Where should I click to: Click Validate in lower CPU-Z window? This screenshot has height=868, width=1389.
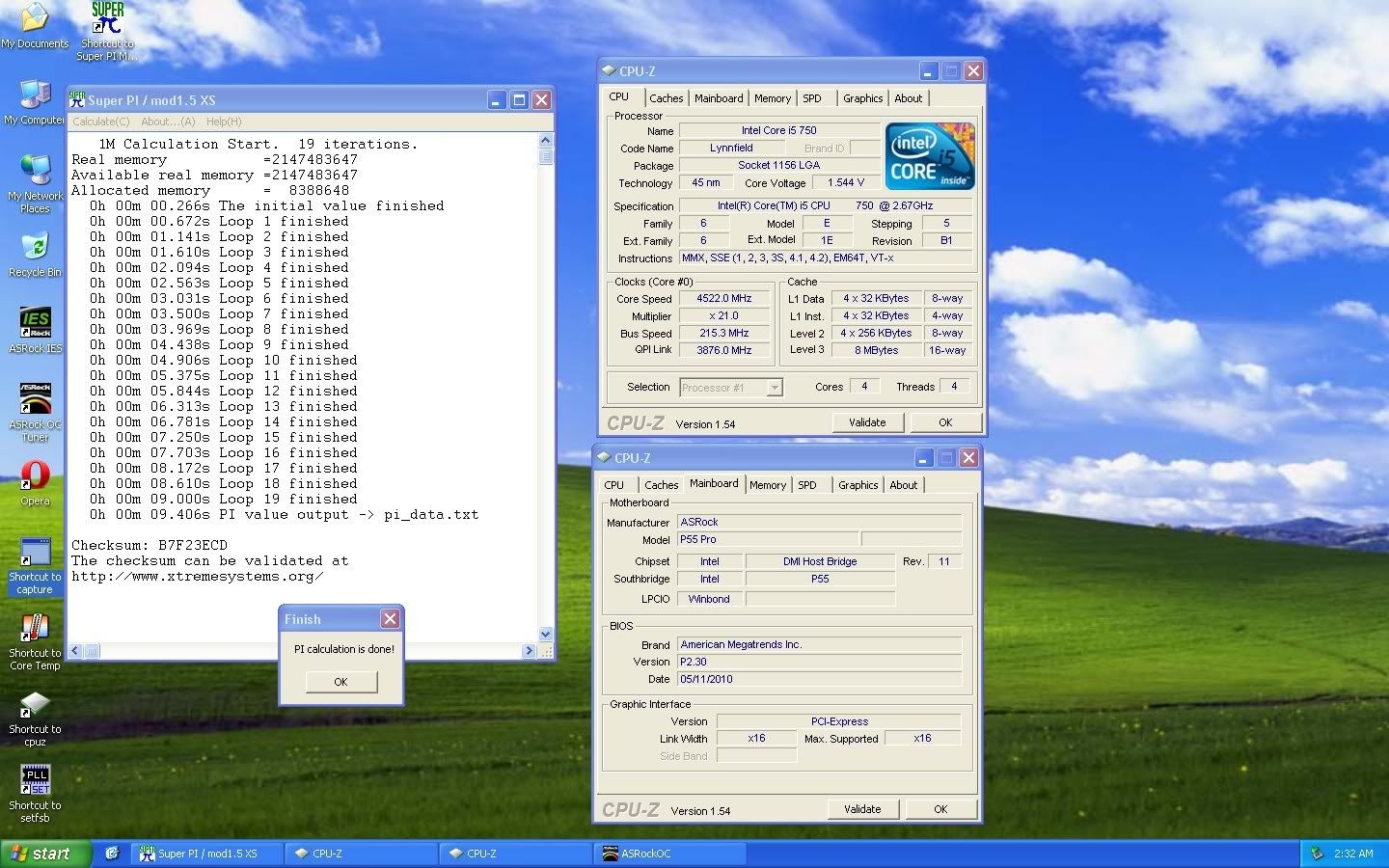(862, 809)
